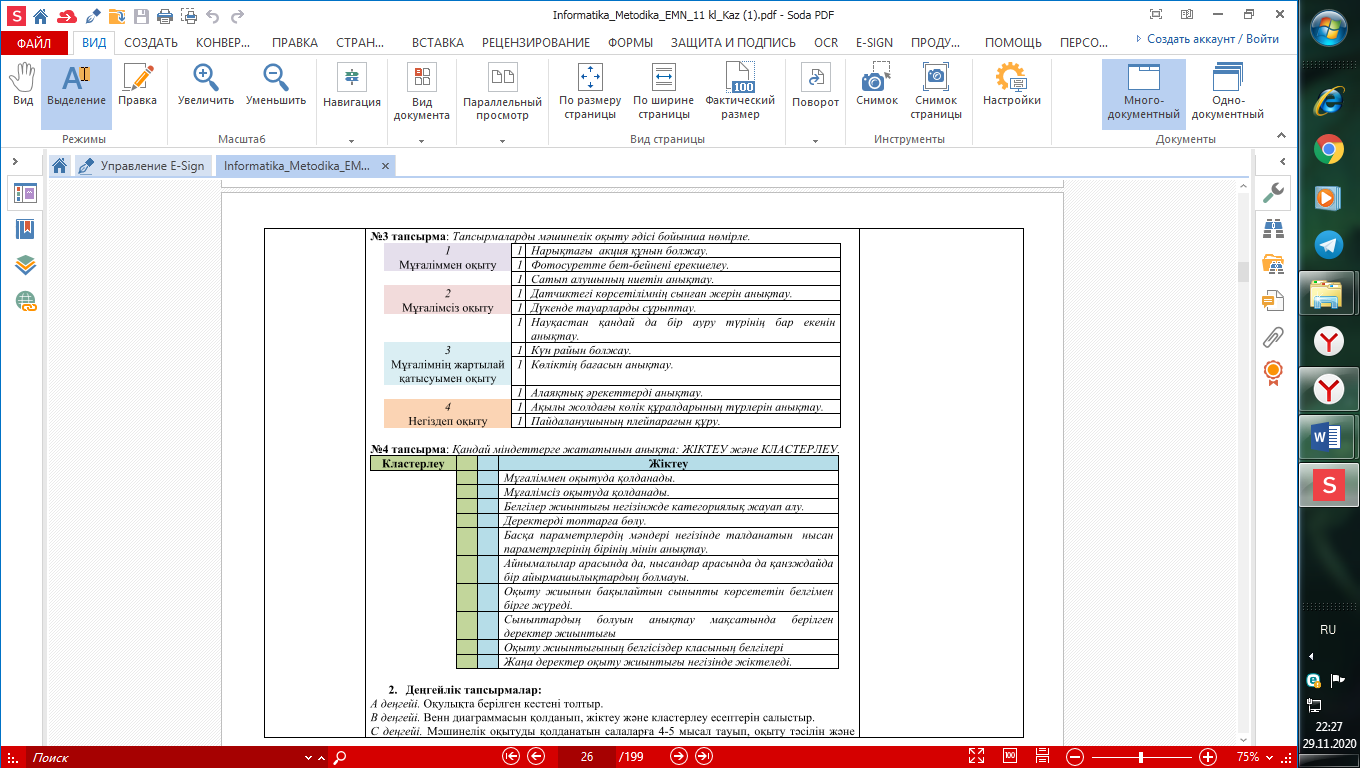Image resolution: width=1360 pixels, height=768 pixels.
Task: Open the Поворот rotation dropdown
Action: 815,141
